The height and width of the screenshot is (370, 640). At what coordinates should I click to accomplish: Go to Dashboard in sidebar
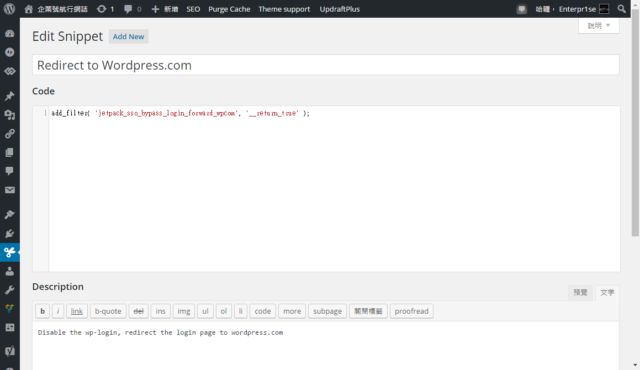[9, 33]
